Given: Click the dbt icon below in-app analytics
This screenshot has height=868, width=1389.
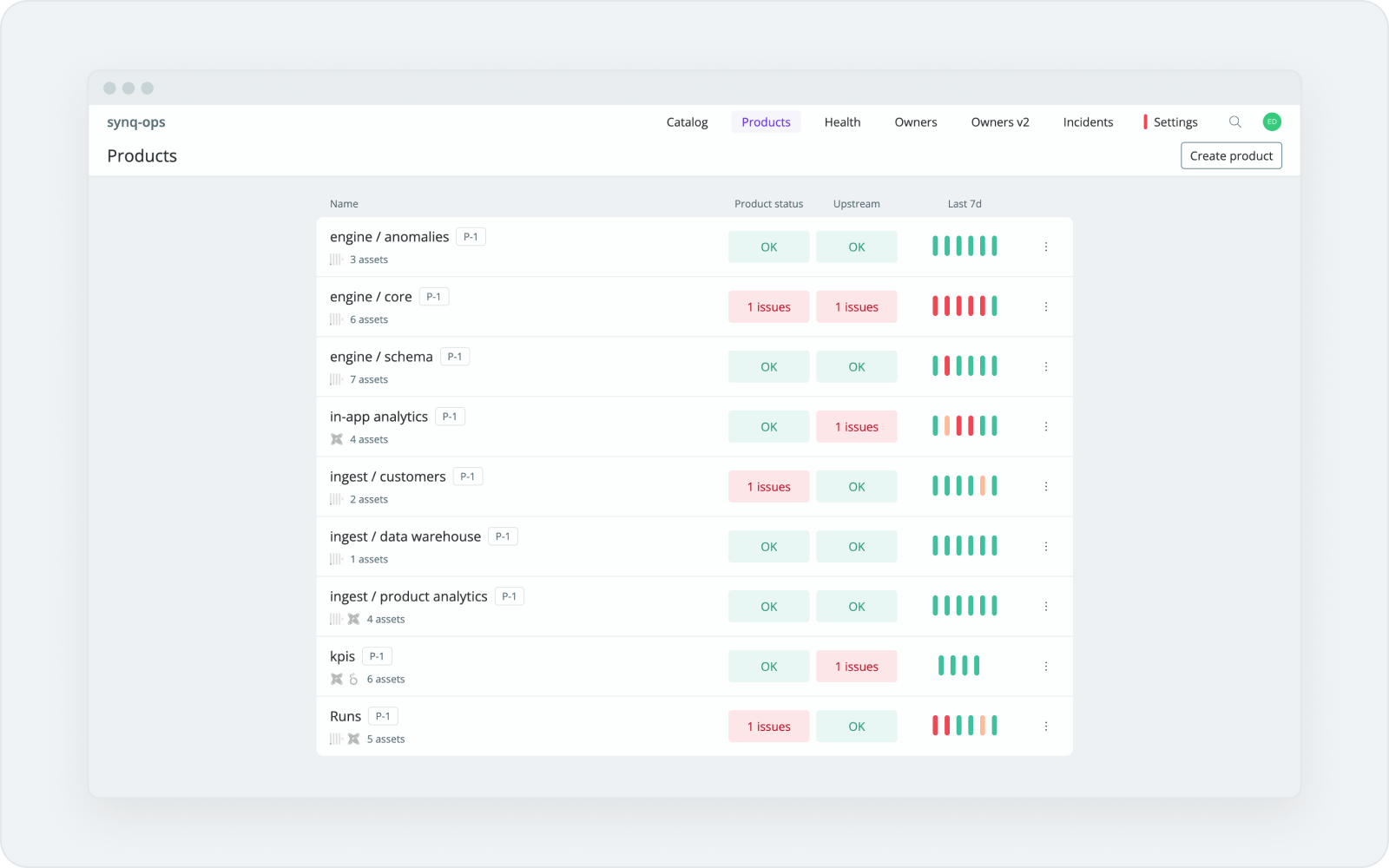Looking at the screenshot, I should [x=337, y=439].
